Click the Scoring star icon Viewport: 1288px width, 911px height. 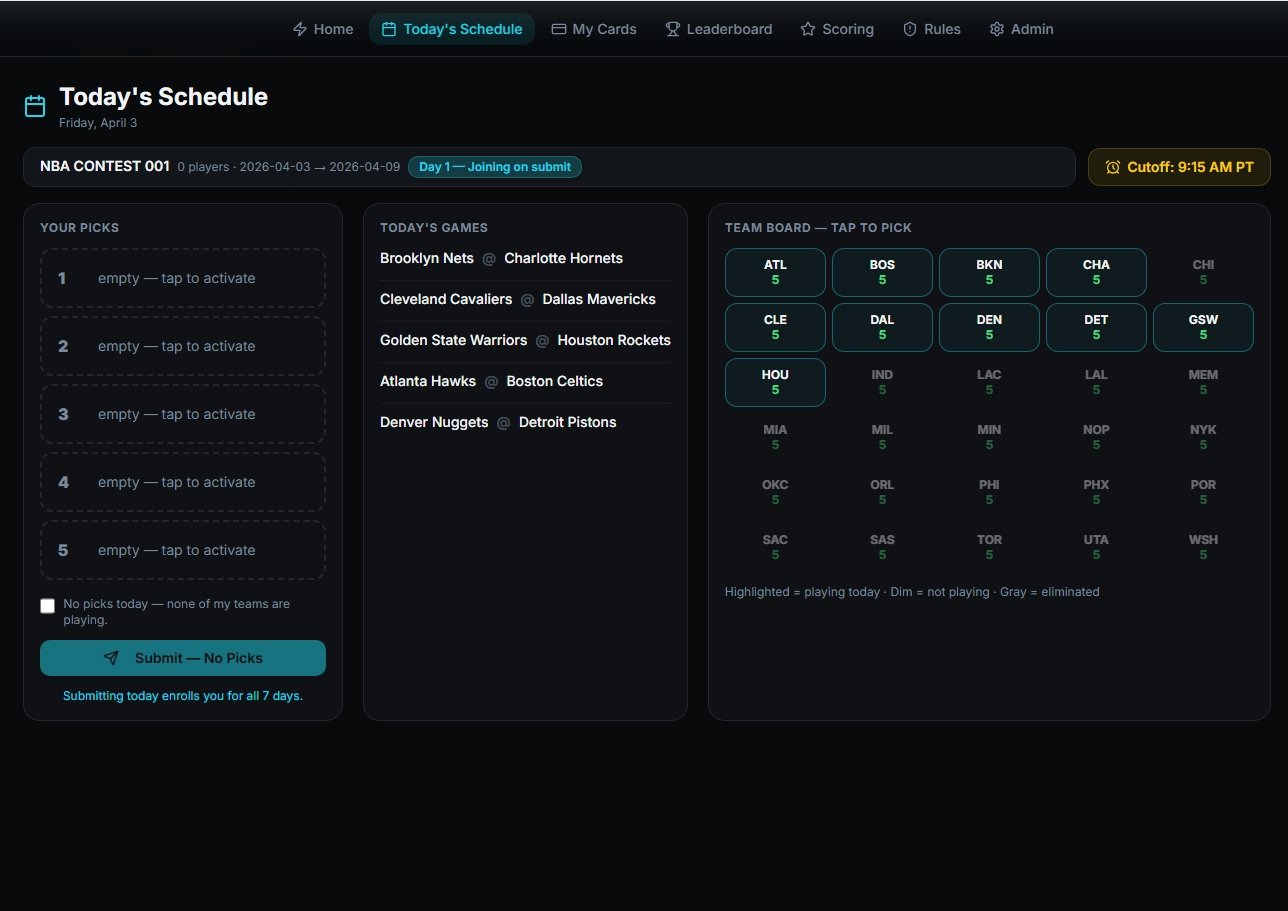click(x=808, y=29)
